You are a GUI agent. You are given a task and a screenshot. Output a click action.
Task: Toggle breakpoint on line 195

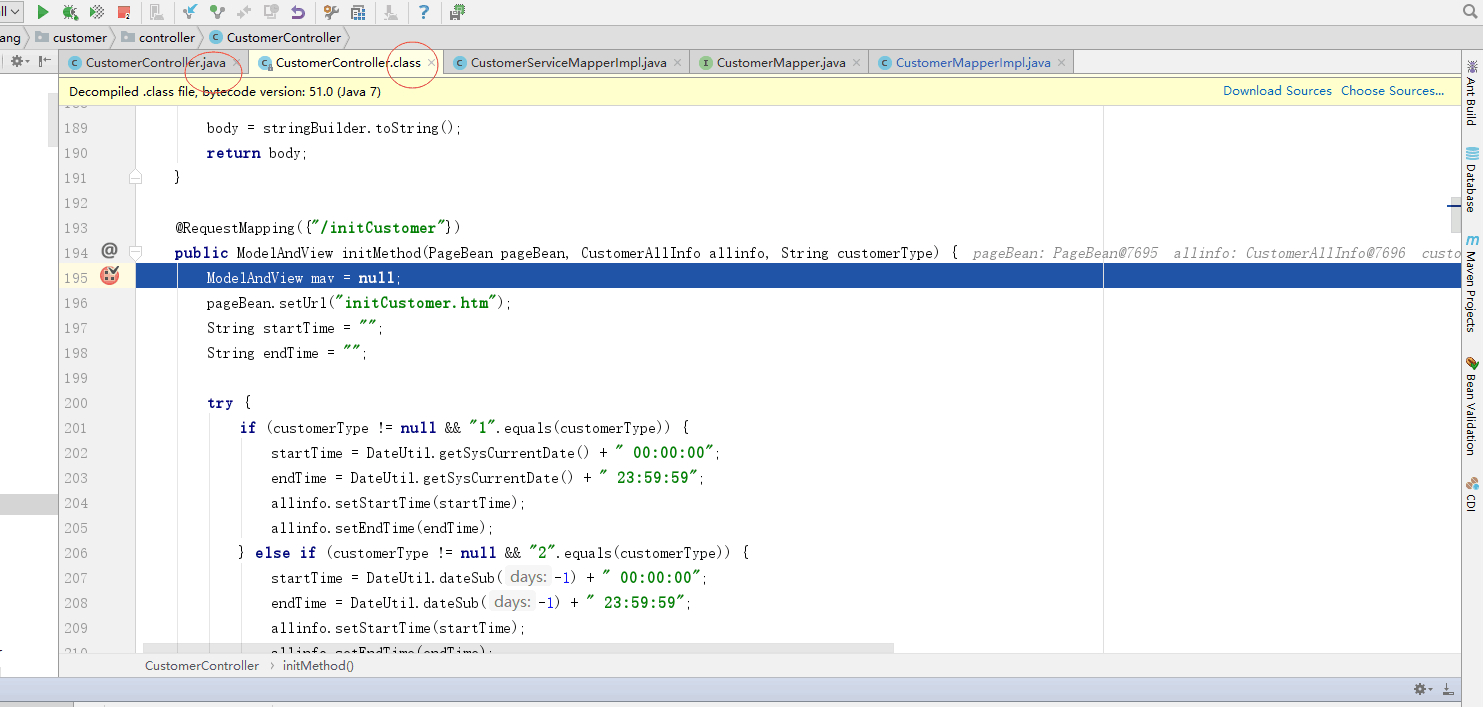coord(110,276)
